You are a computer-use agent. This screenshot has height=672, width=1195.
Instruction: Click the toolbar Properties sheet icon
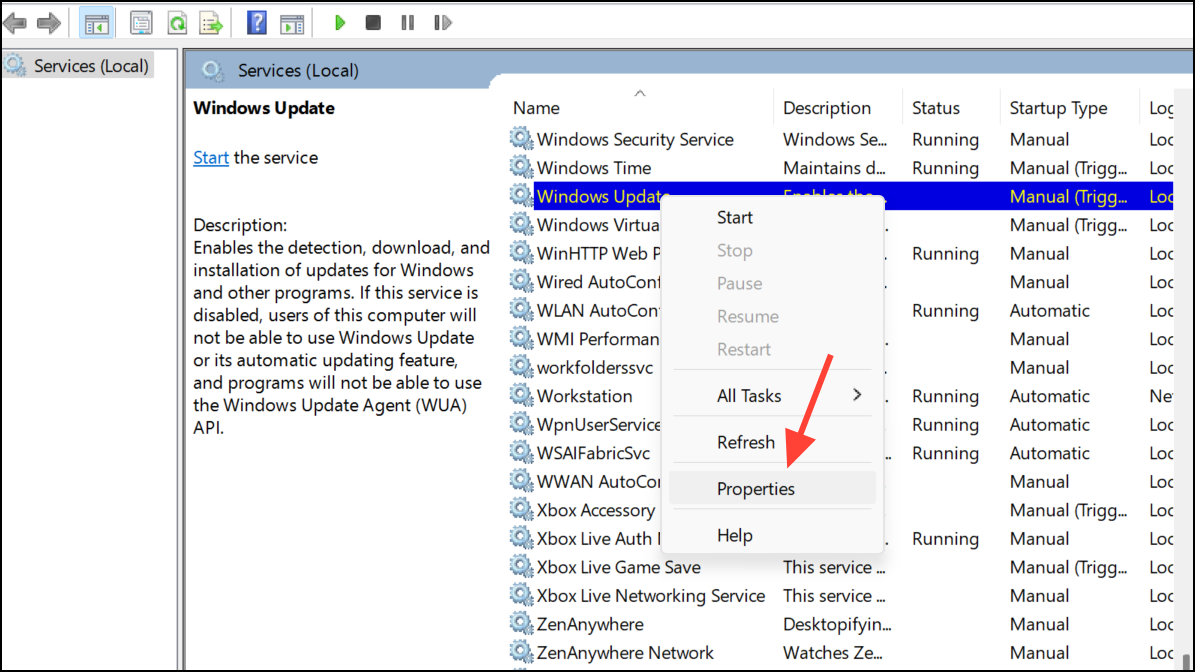coord(142,22)
